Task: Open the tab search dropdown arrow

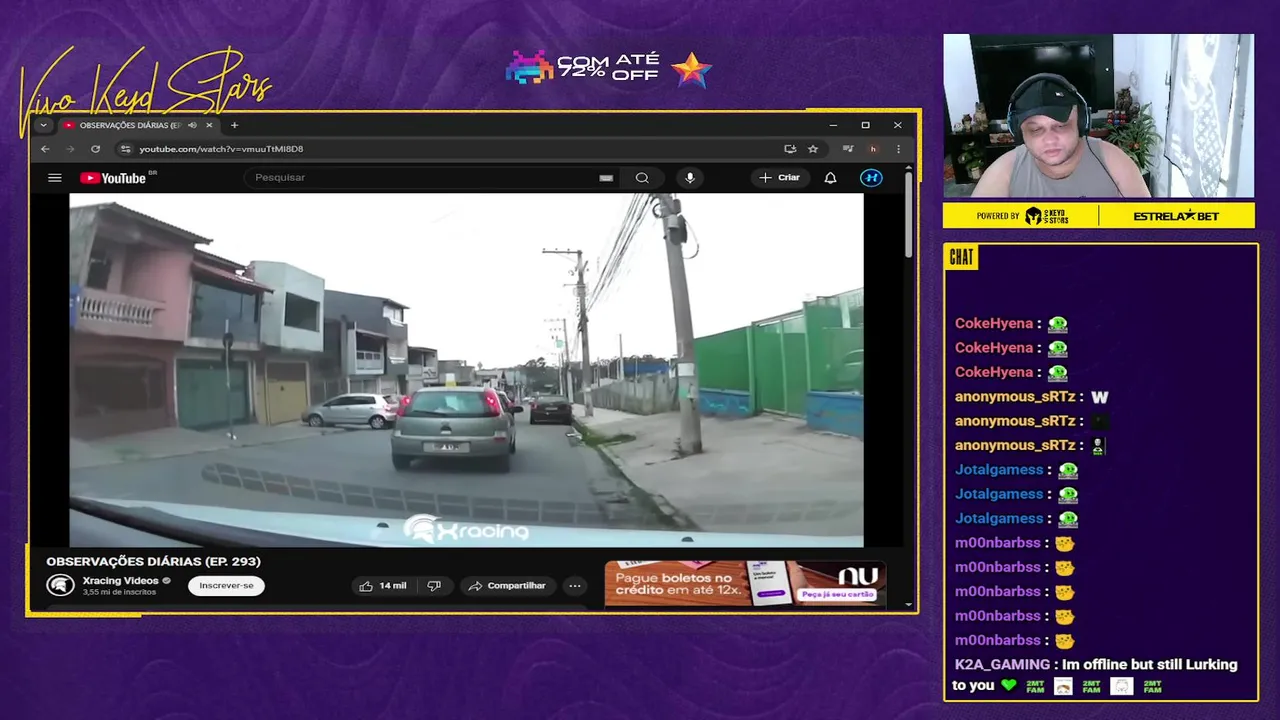Action: pos(43,125)
